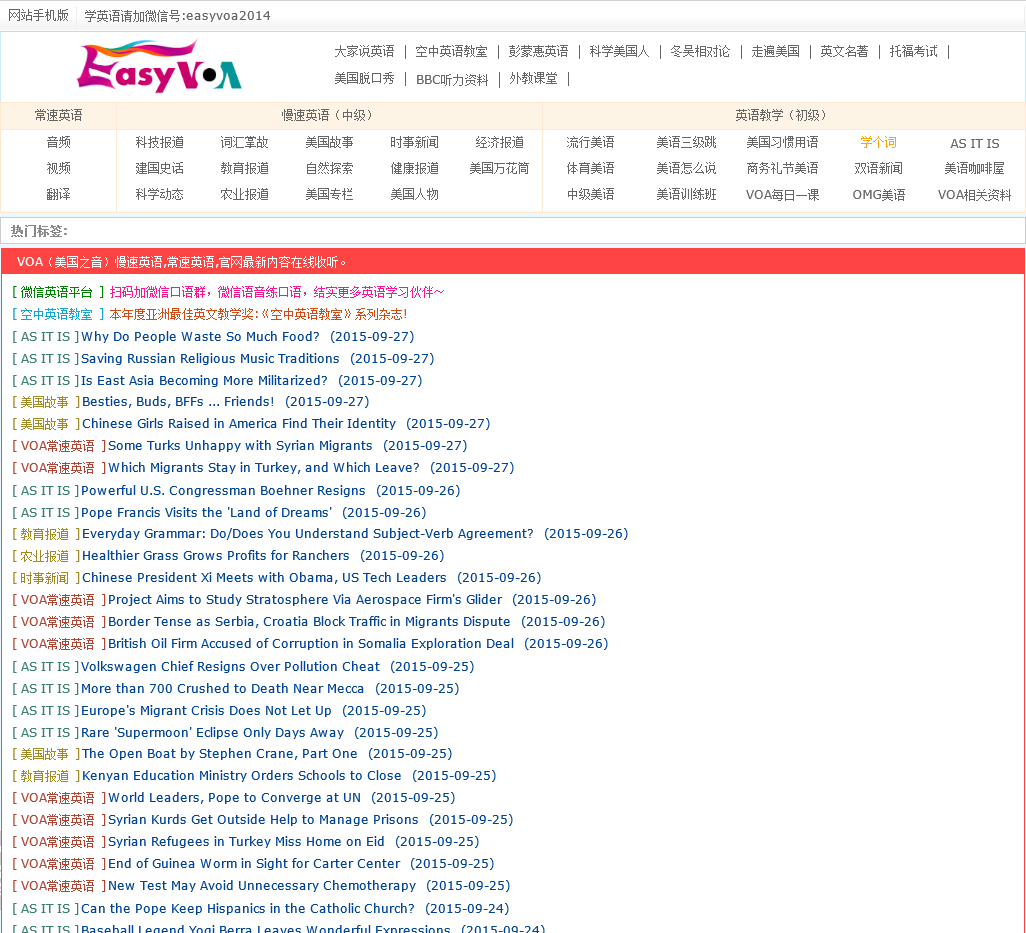
Task: Open 空中英语教室 in top navigation
Action: tap(451, 52)
